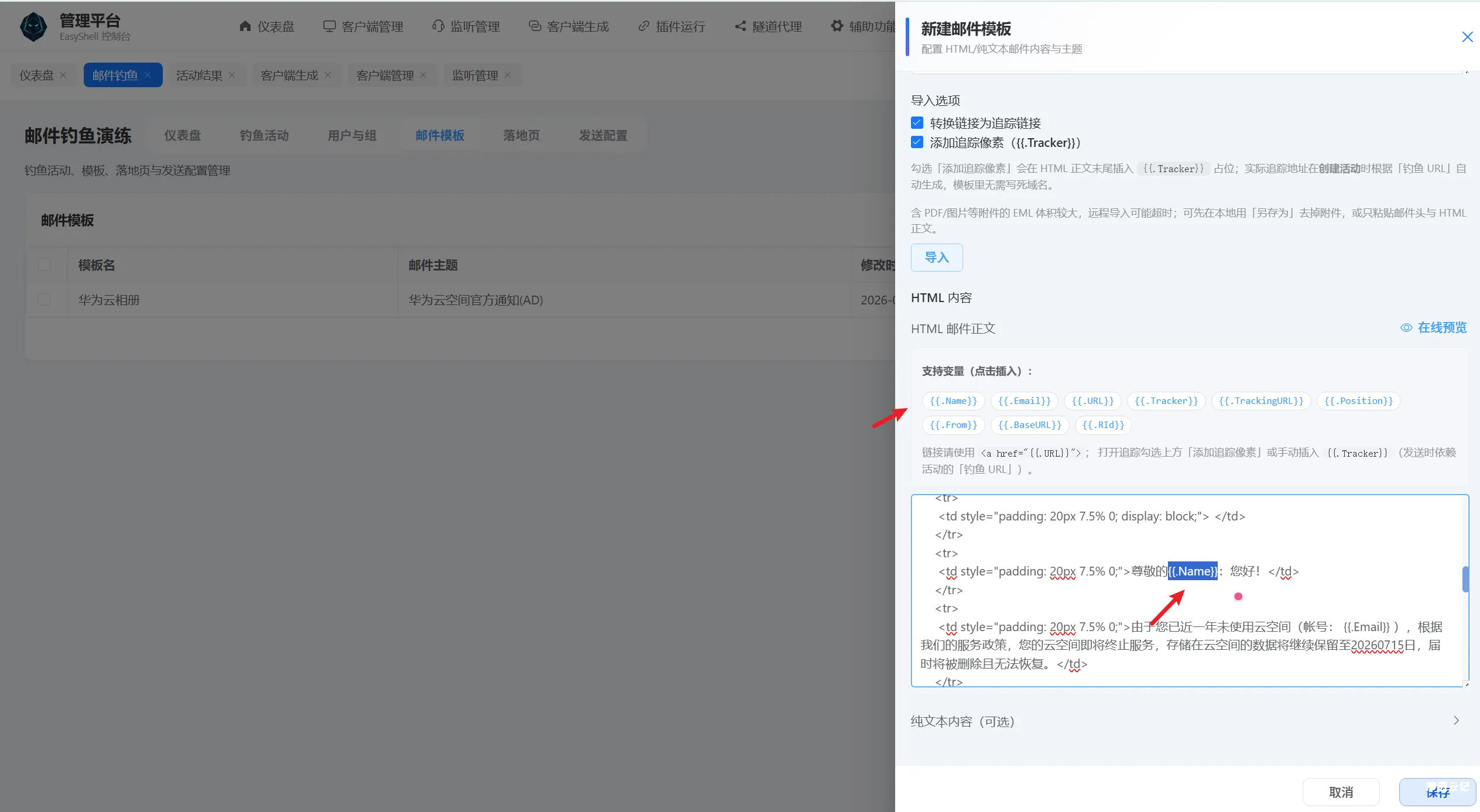Open the 仪表盘 home icon menu
This screenshot has width=1480, height=812.
pos(266,26)
